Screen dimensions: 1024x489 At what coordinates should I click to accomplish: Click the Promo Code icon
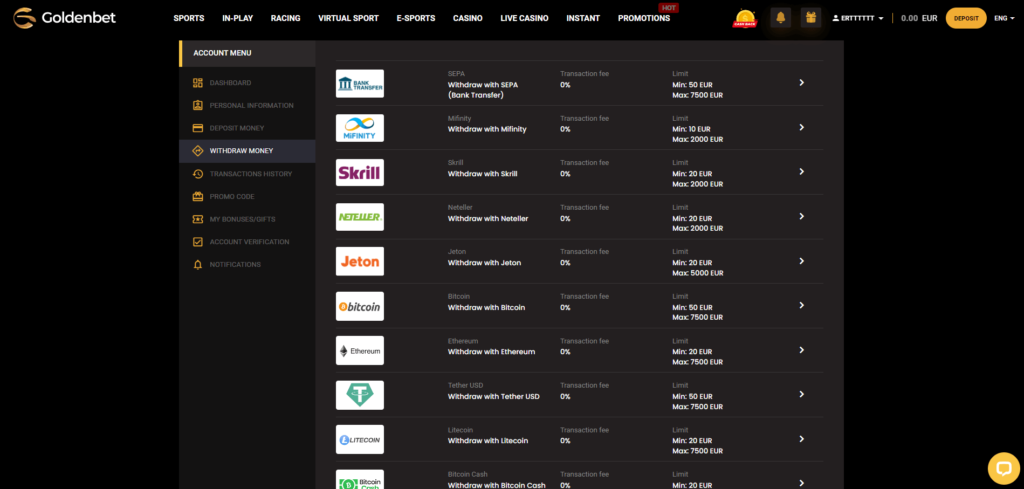tap(198, 197)
